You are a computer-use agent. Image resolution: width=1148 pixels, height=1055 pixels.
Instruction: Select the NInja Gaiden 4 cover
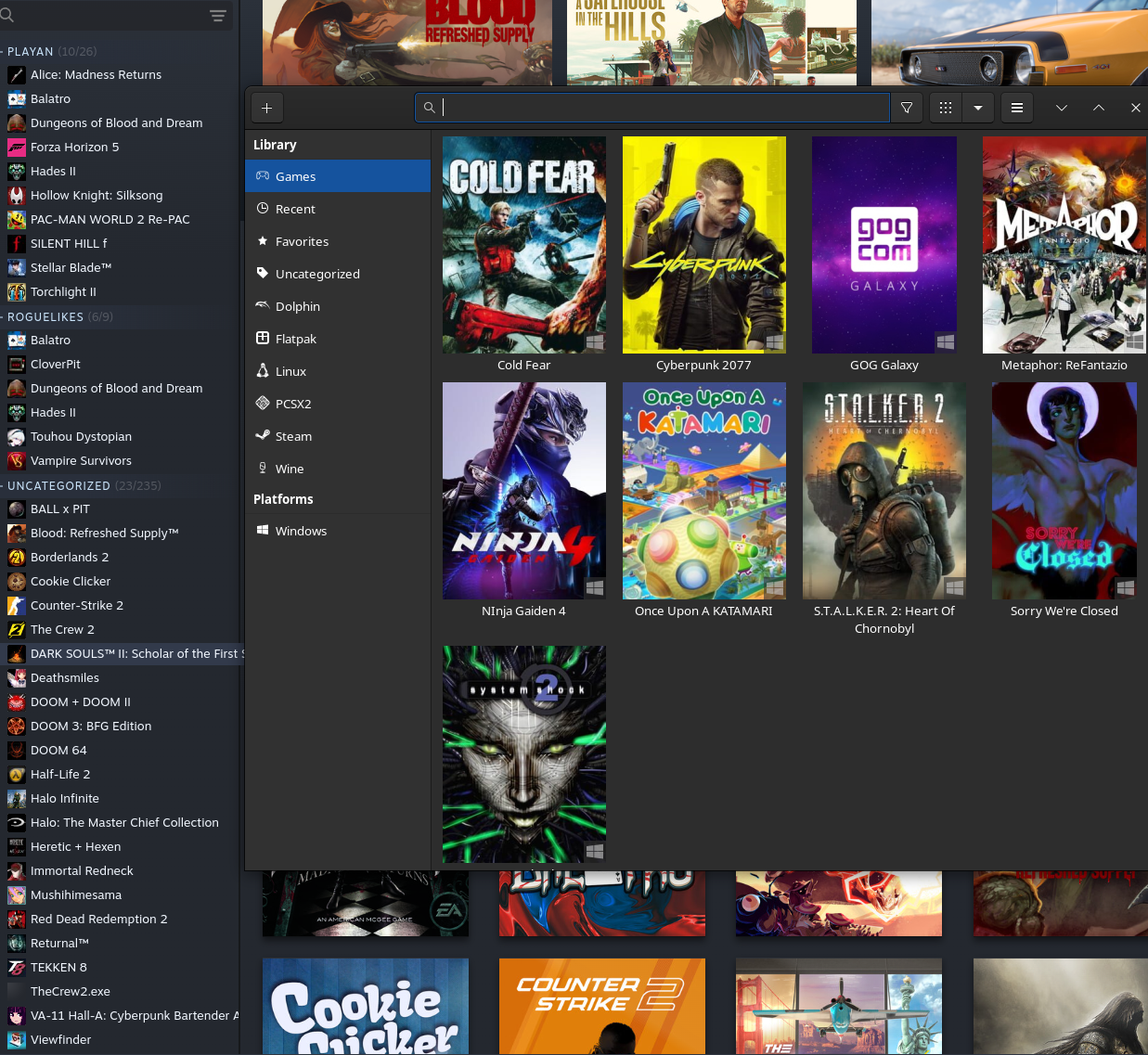pyautogui.click(x=524, y=491)
